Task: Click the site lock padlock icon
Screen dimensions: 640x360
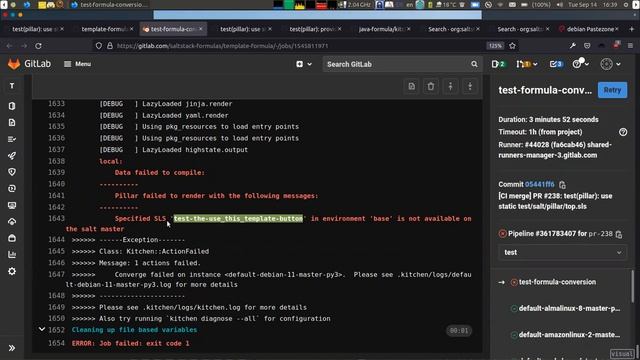Action: tap(109, 46)
